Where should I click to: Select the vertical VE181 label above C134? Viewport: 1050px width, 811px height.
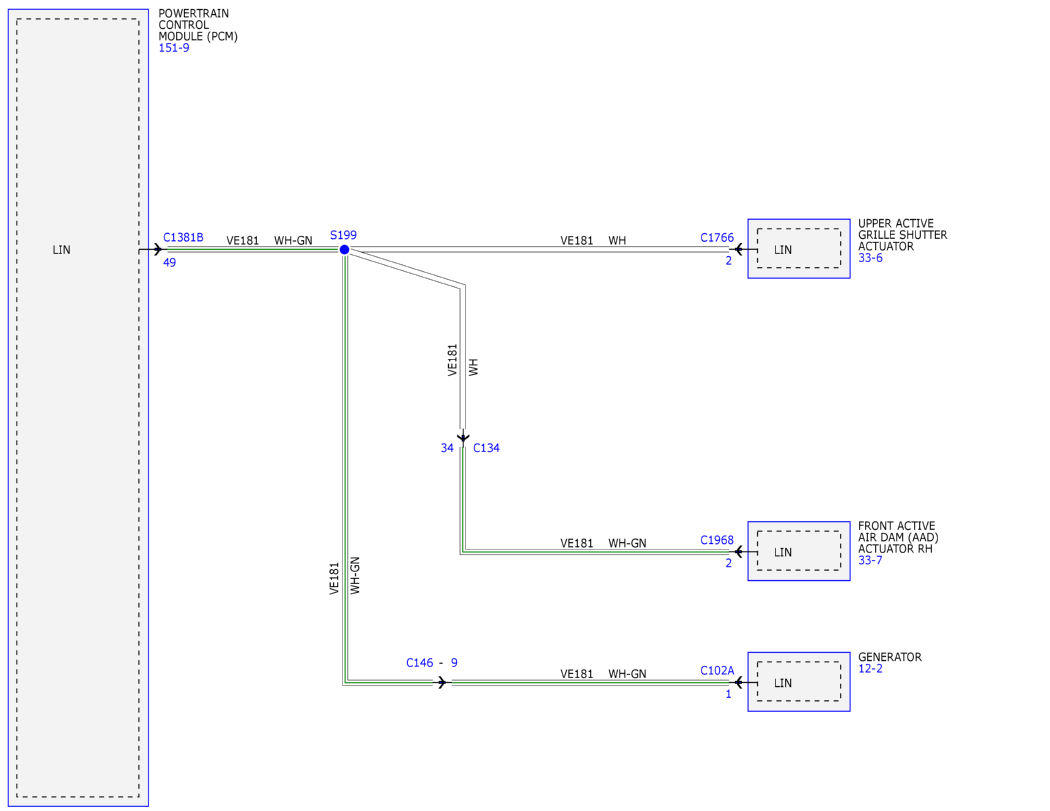[x=453, y=360]
